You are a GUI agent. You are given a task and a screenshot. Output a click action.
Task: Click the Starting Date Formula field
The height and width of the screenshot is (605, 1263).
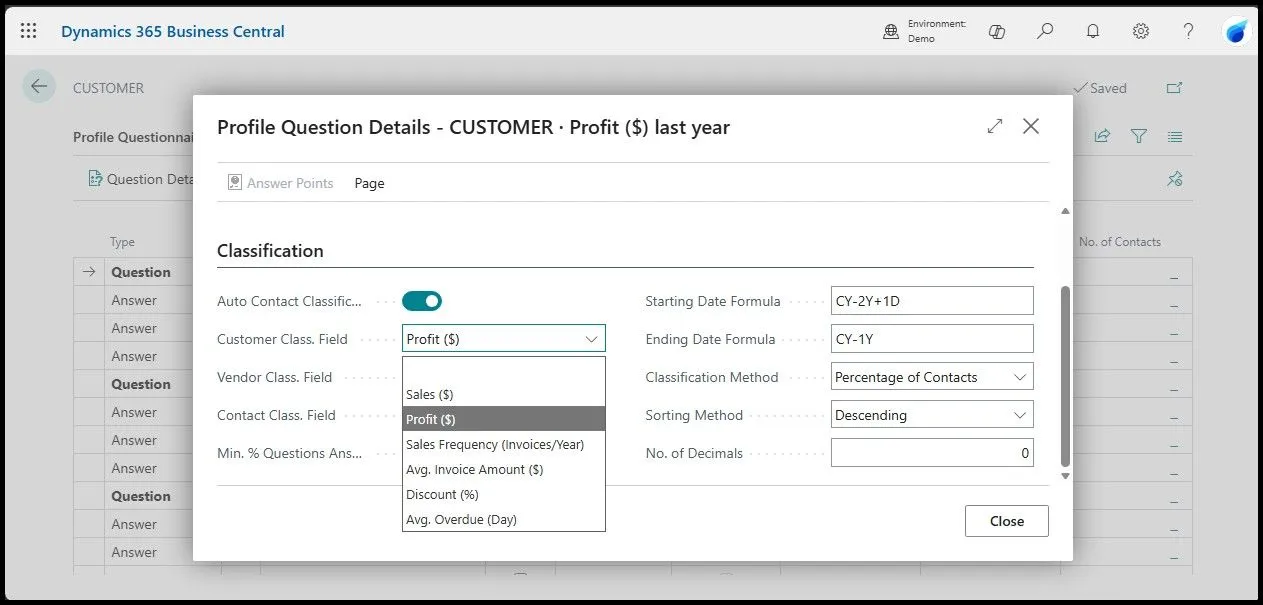(x=932, y=301)
